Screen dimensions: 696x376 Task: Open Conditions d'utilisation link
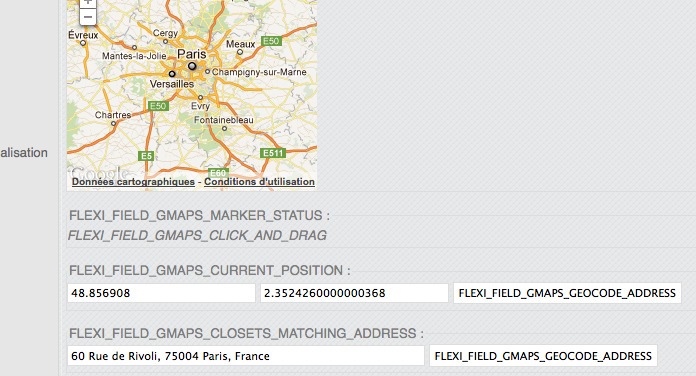coord(259,182)
